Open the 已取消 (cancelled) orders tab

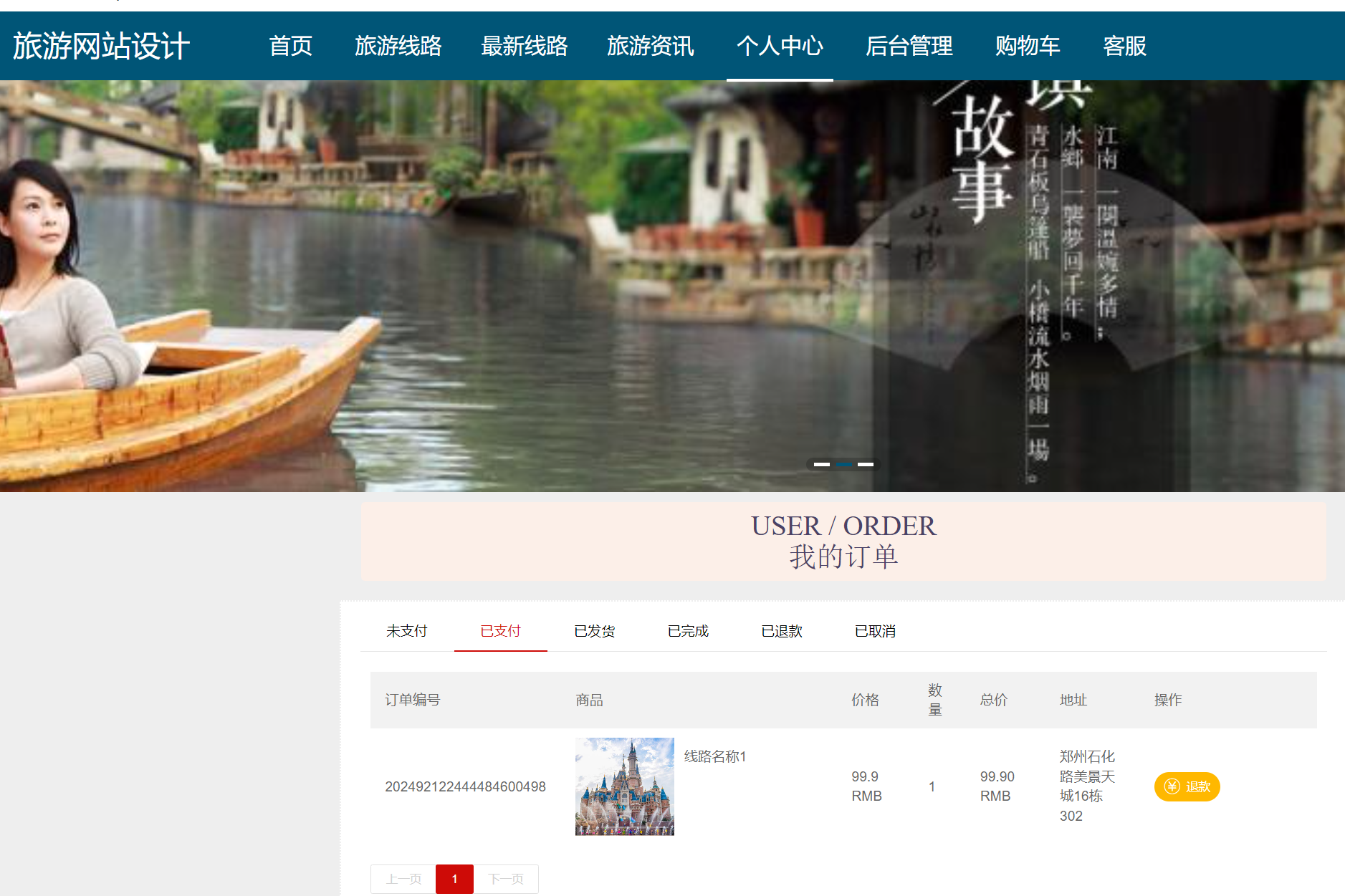(874, 631)
